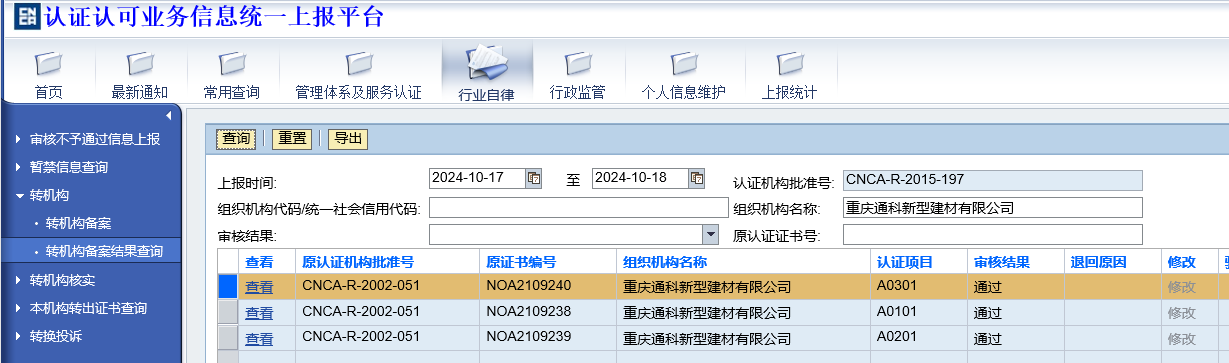This screenshot has width=1229, height=363.
Task: Open the 审核结果 dropdown arrow
Action: click(711, 234)
